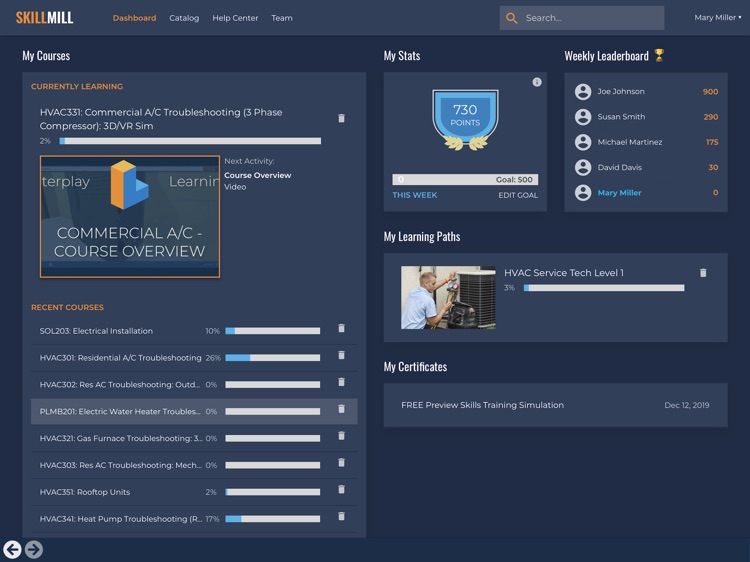Open the Help Center tab
750x562 pixels.
(x=235, y=18)
